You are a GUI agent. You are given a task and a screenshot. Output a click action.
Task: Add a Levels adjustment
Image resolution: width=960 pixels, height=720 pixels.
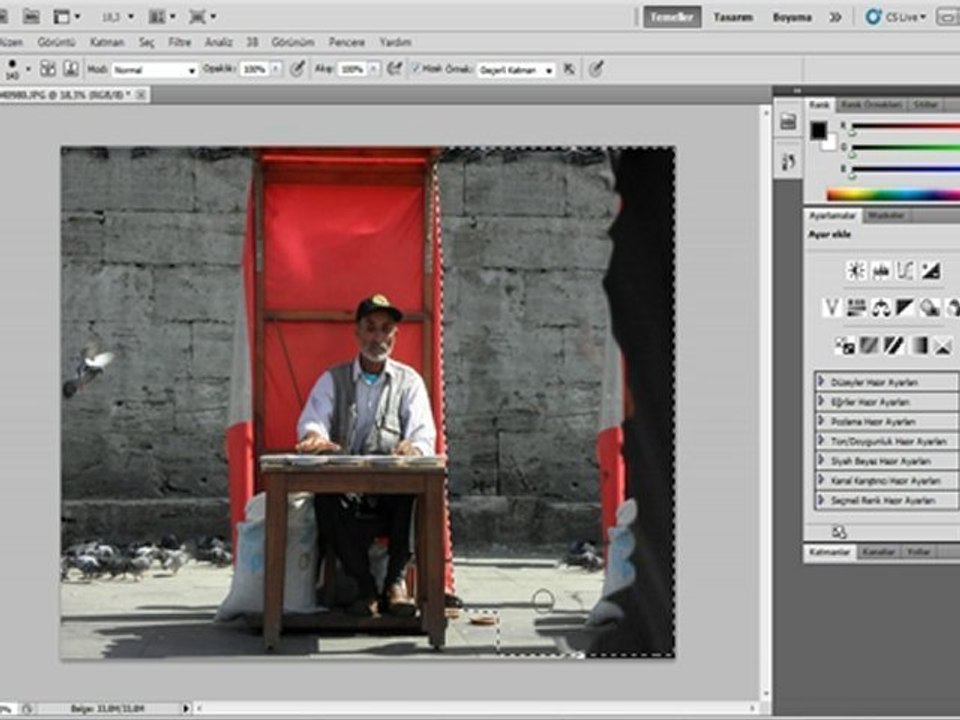880,270
